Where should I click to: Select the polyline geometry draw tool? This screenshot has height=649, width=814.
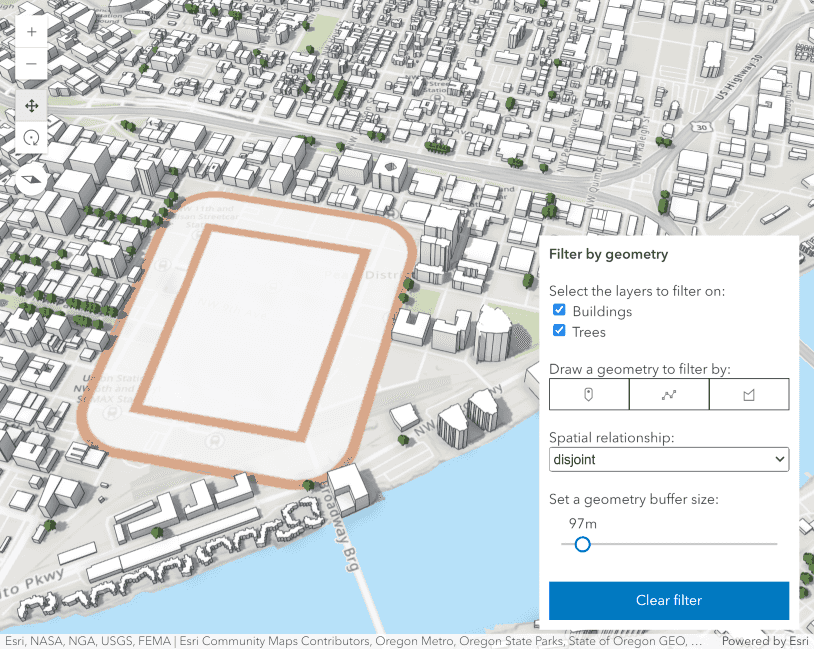[669, 395]
